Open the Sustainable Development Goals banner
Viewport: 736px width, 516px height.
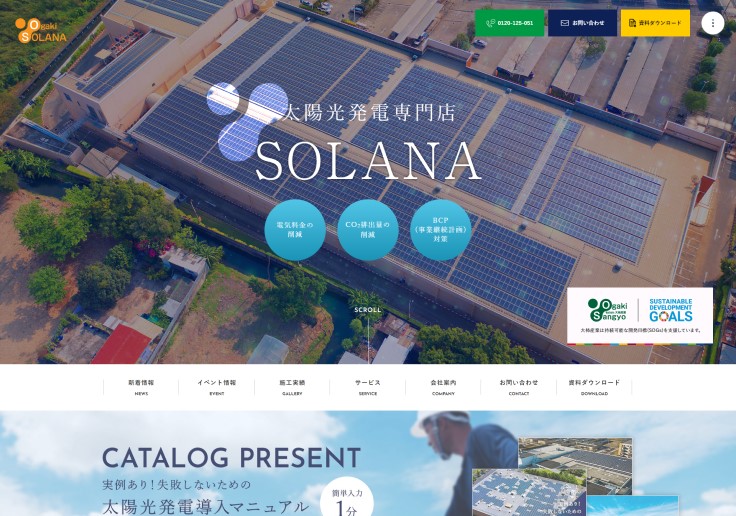[x=640, y=316]
